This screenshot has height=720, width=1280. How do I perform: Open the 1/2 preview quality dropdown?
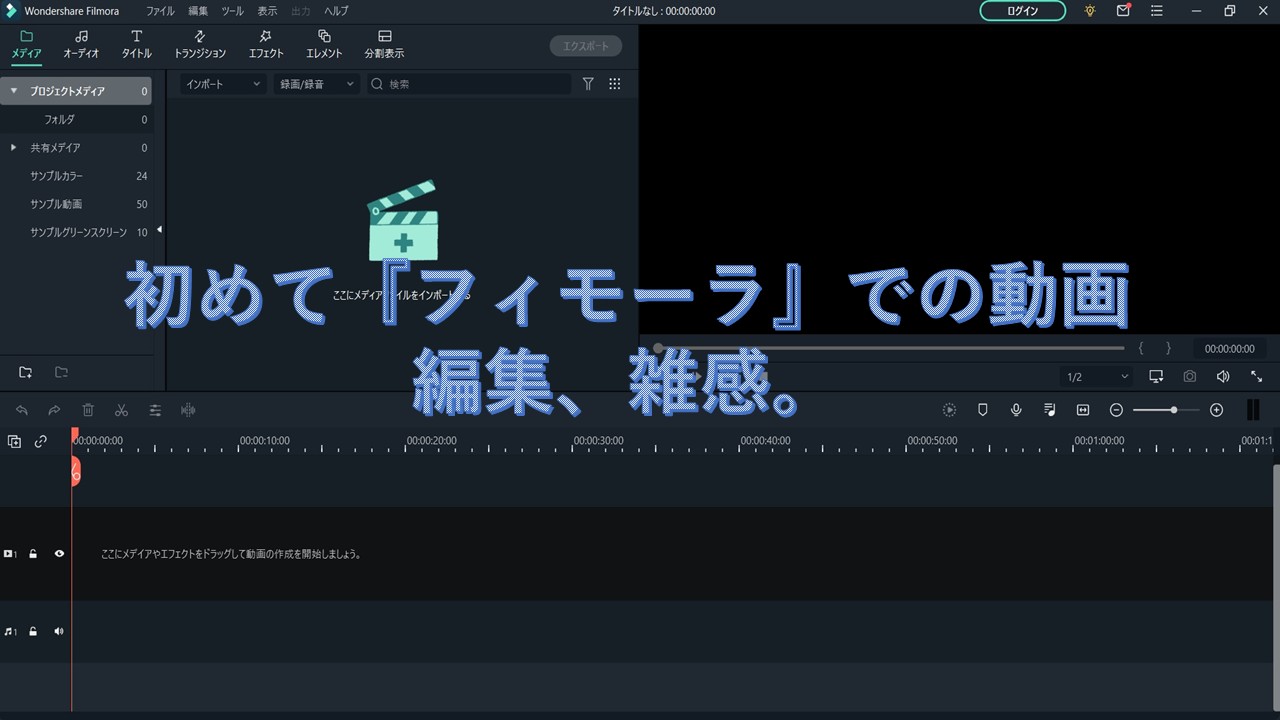click(x=1096, y=377)
